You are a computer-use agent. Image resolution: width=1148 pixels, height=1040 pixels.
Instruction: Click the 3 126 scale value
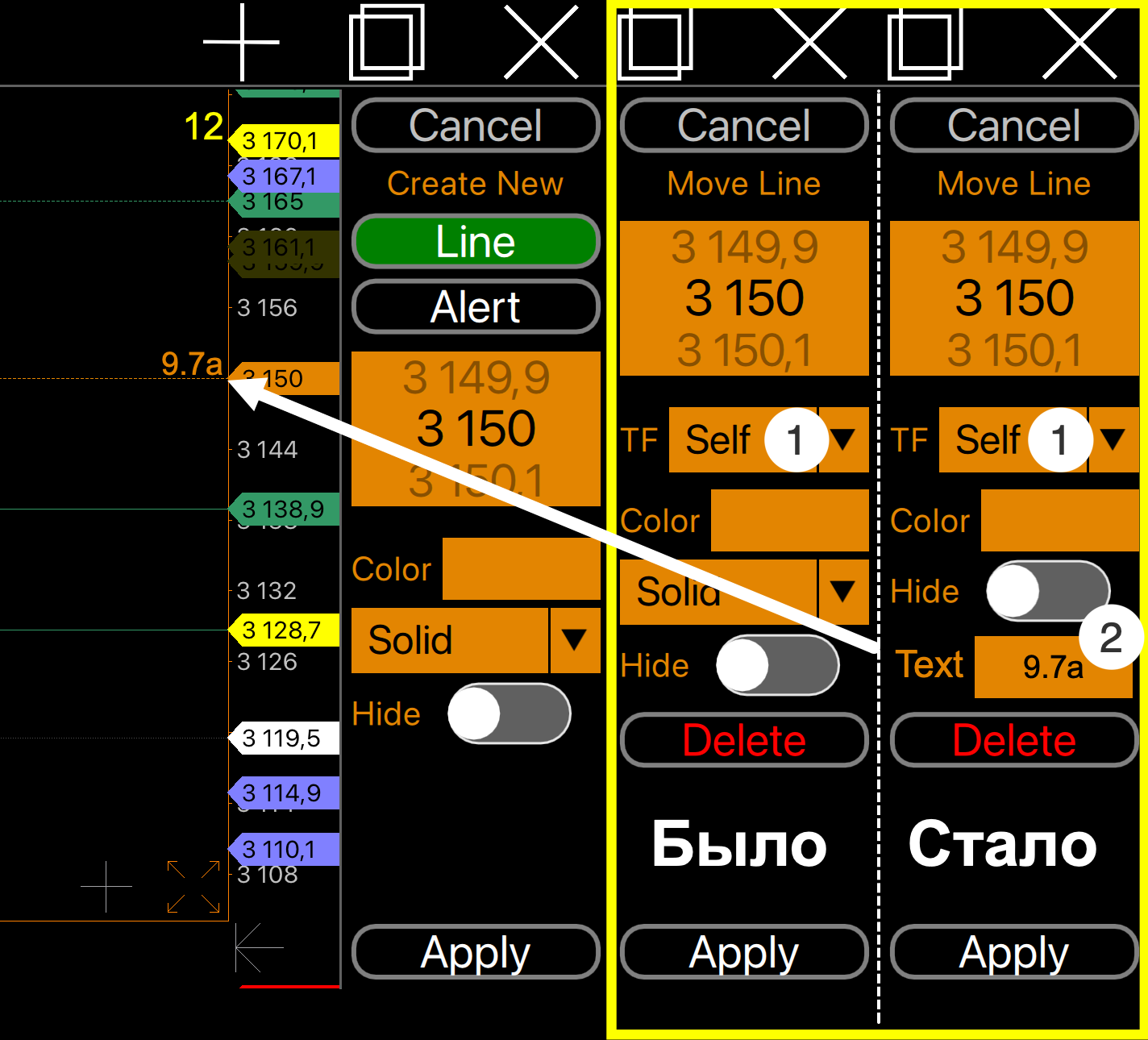click(268, 662)
